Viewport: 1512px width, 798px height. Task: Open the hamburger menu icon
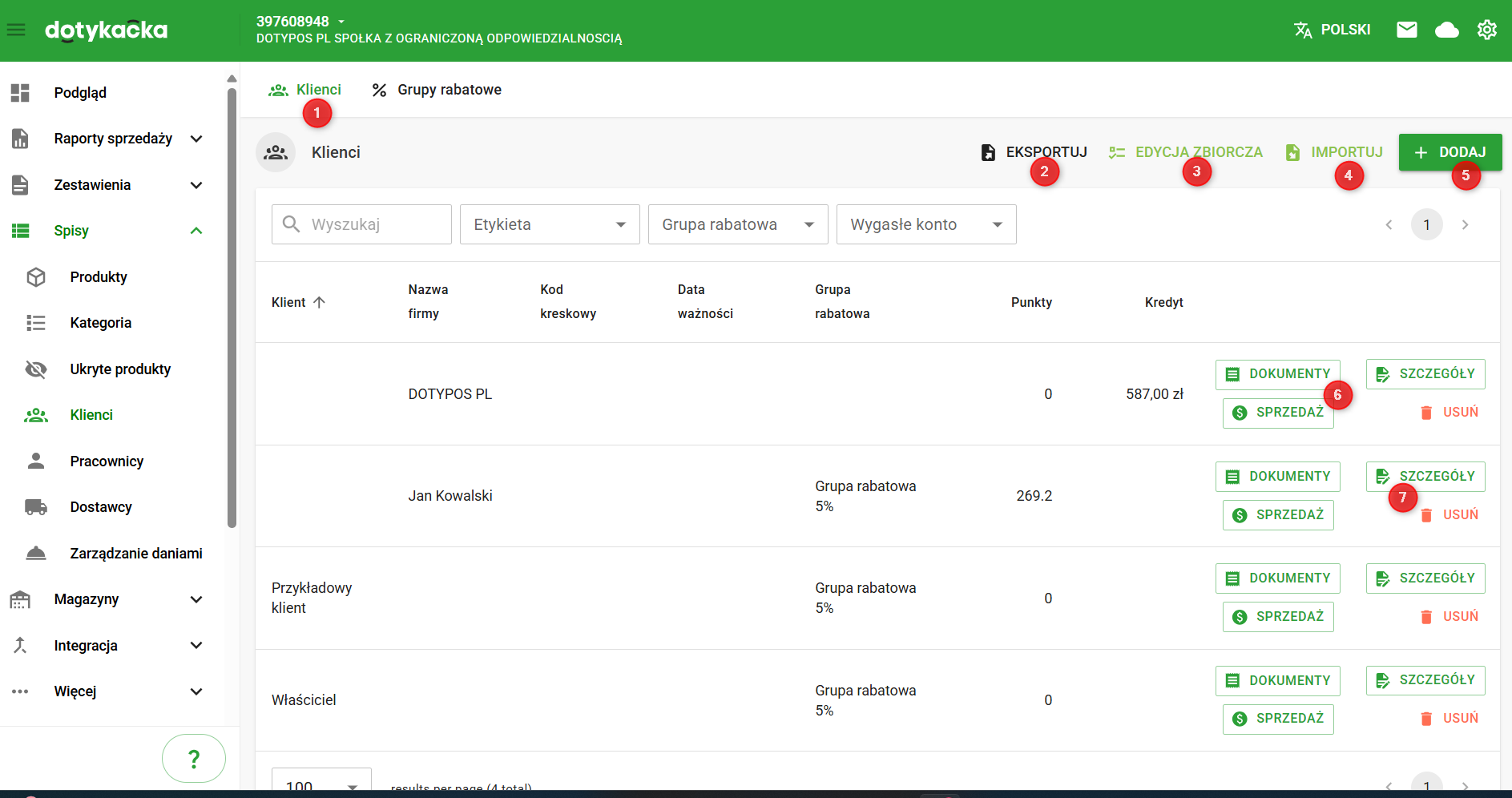pyautogui.click(x=16, y=30)
